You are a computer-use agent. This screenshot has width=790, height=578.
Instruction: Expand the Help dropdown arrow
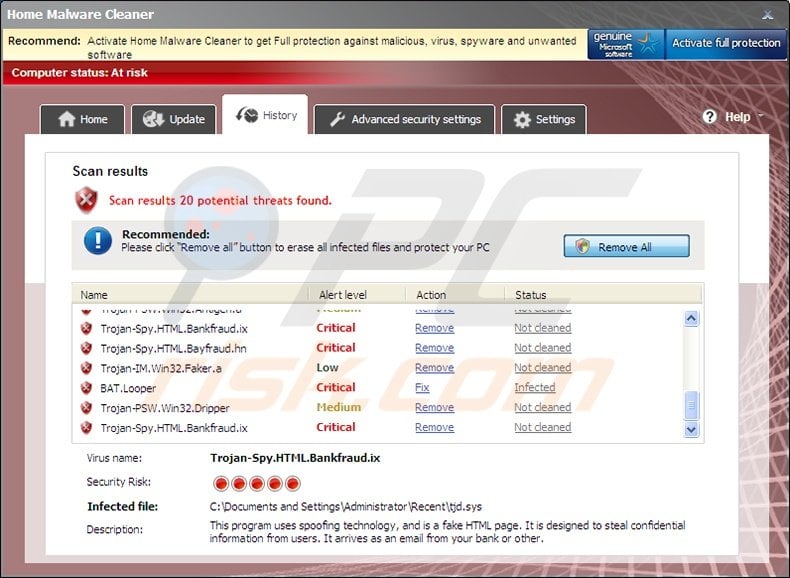(761, 116)
